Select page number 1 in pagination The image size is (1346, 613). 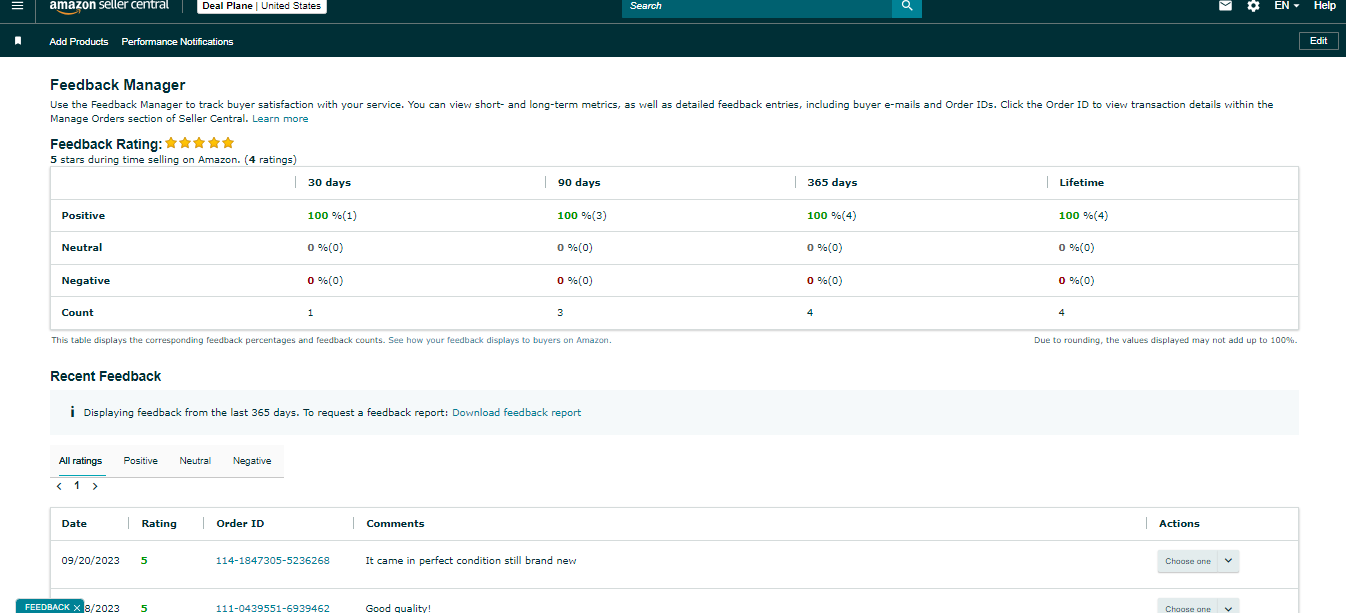click(77, 486)
